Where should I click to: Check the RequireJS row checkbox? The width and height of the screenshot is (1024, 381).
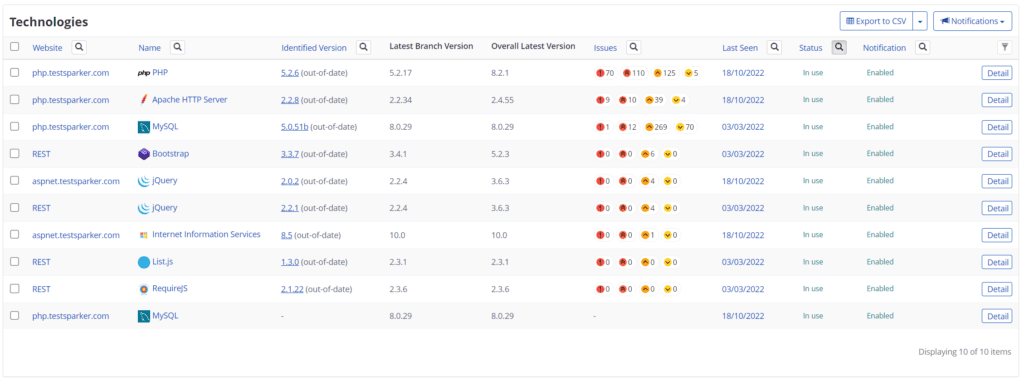pos(14,289)
